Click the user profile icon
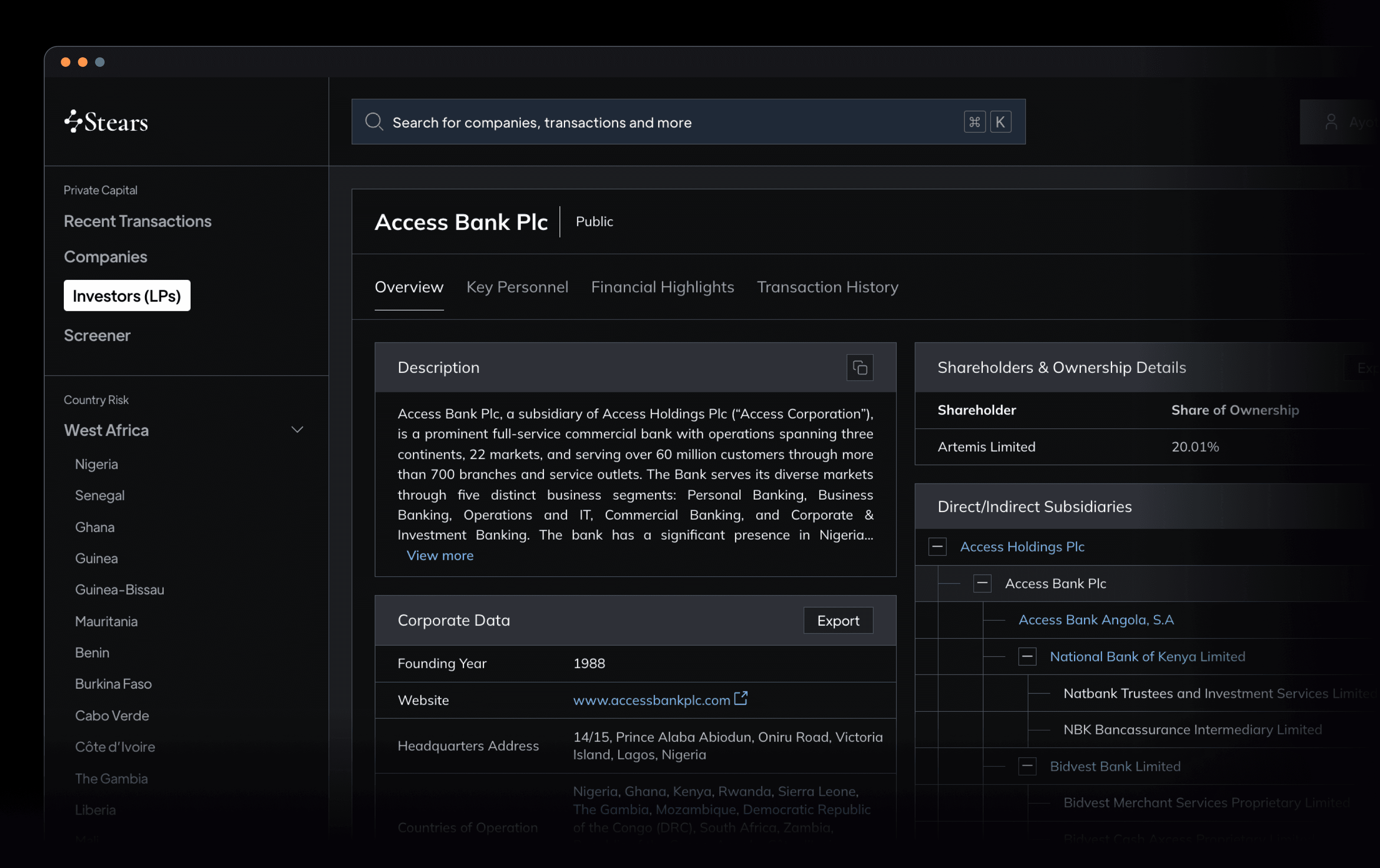Viewport: 1380px width, 868px height. 1331,122
